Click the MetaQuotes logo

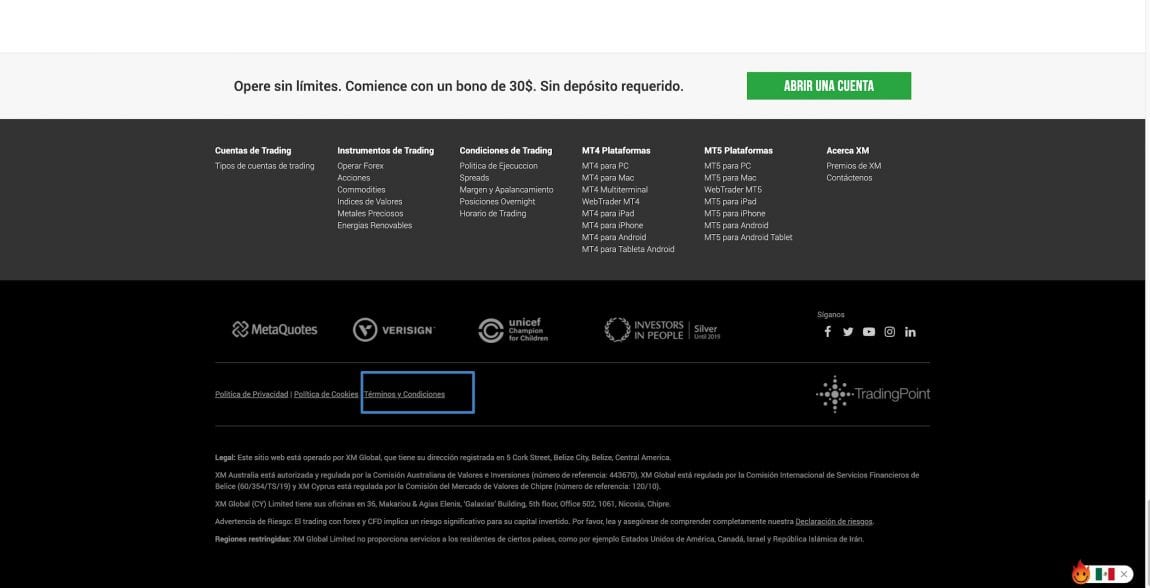[x=274, y=329]
